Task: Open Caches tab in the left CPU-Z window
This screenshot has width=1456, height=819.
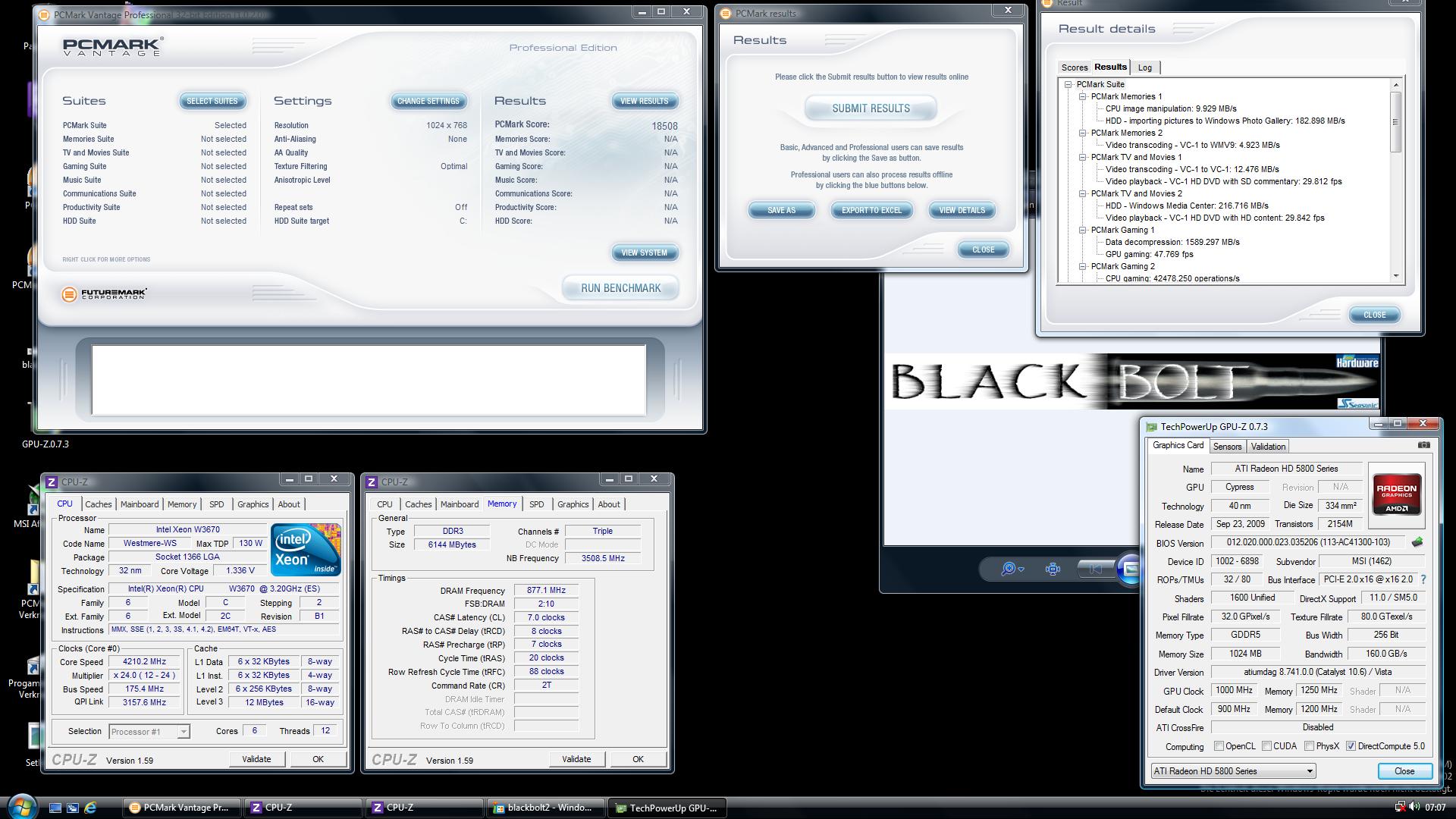Action: 99,504
